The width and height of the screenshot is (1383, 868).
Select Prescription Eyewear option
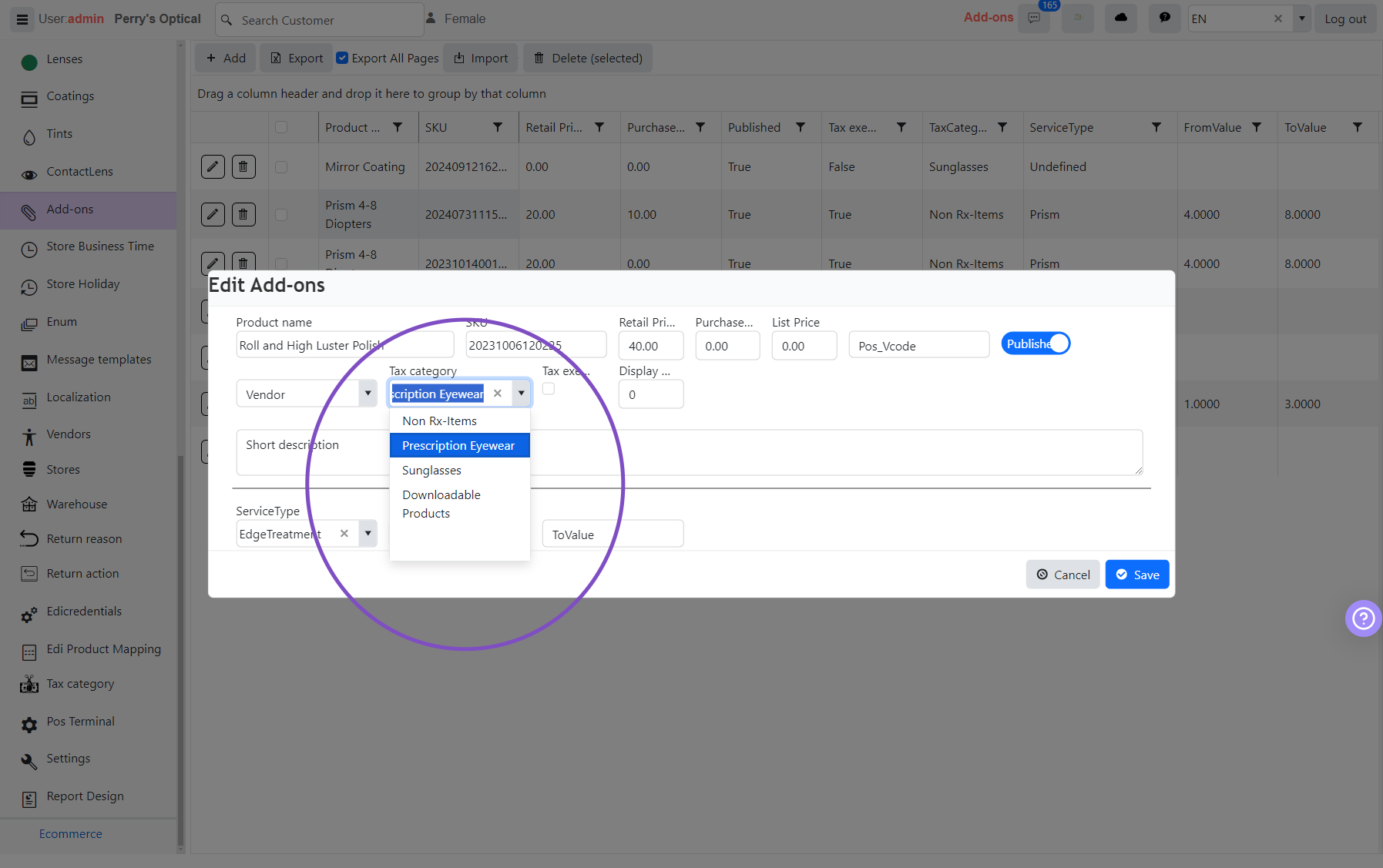[460, 446]
